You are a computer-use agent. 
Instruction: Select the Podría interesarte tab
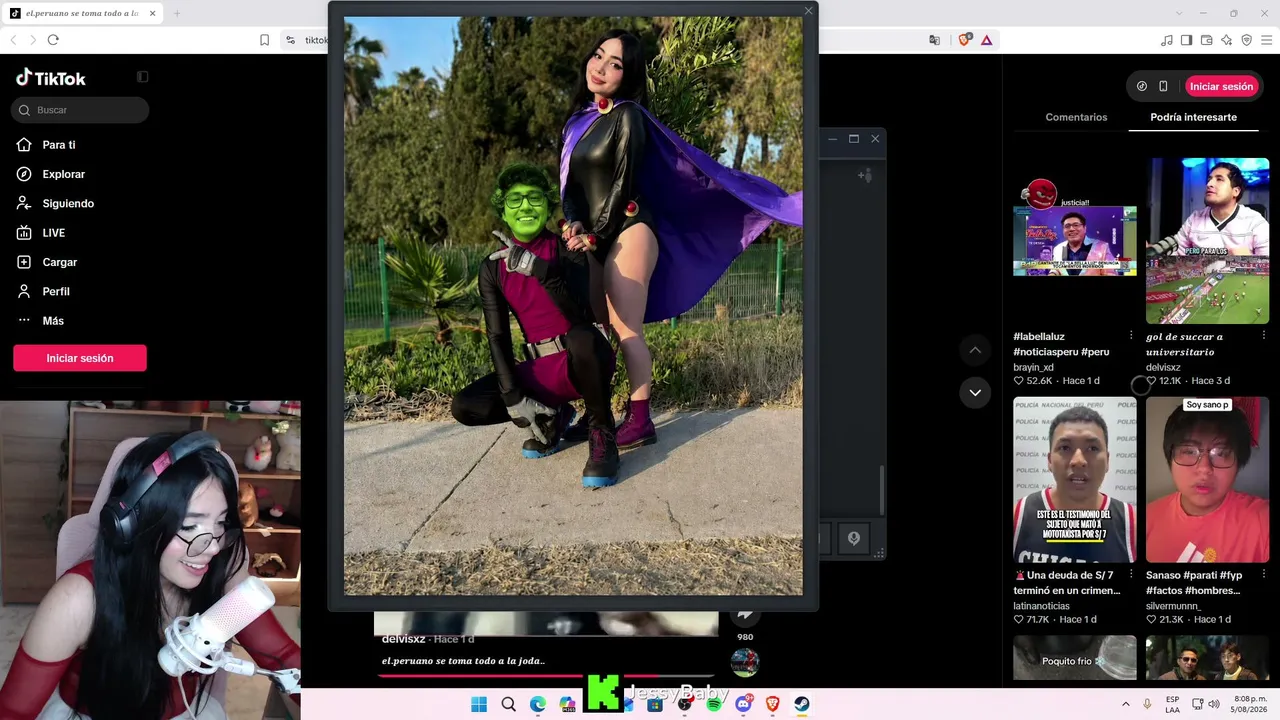1193,117
